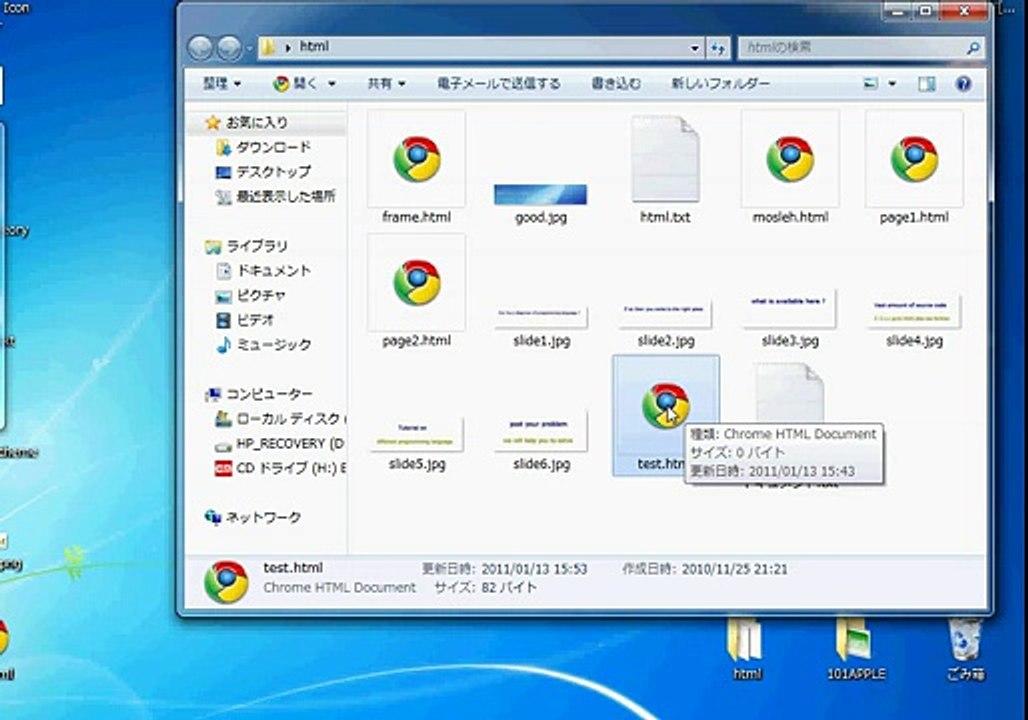Open ドキュメント library

click(272, 271)
